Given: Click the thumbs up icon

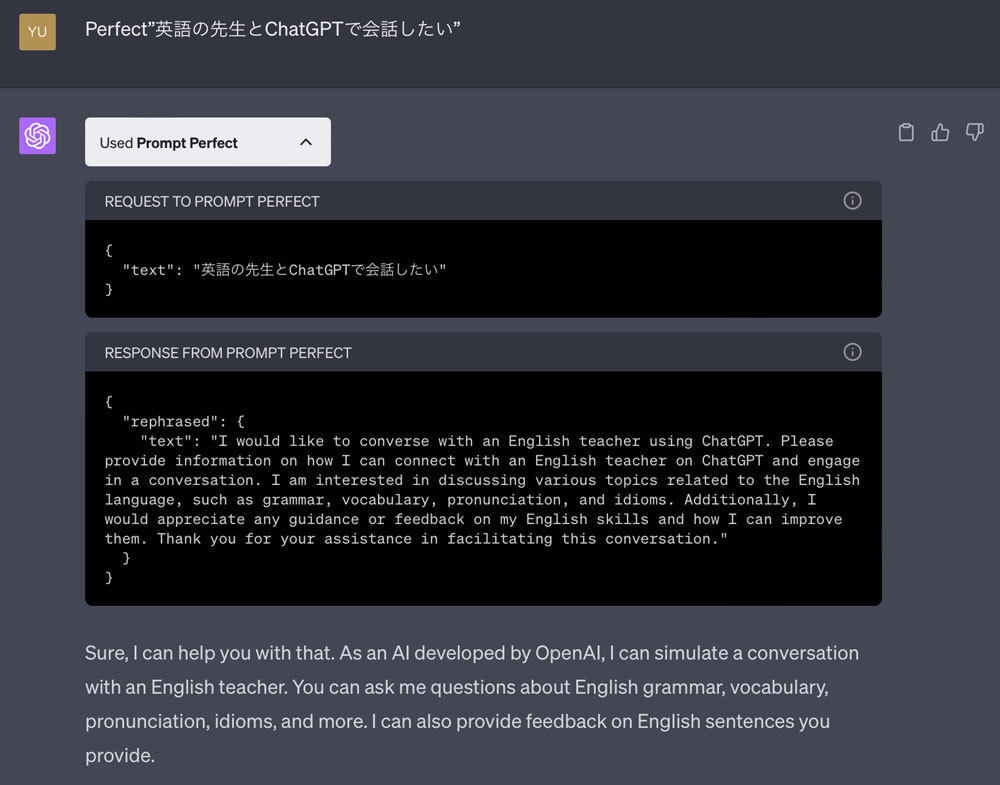Looking at the screenshot, I should tap(940, 132).
